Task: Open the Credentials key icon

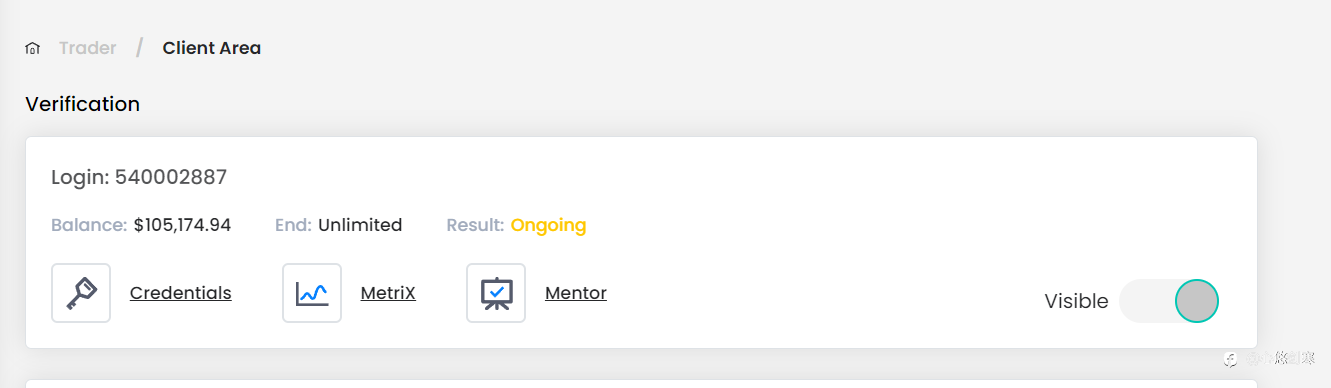Action: (x=81, y=293)
